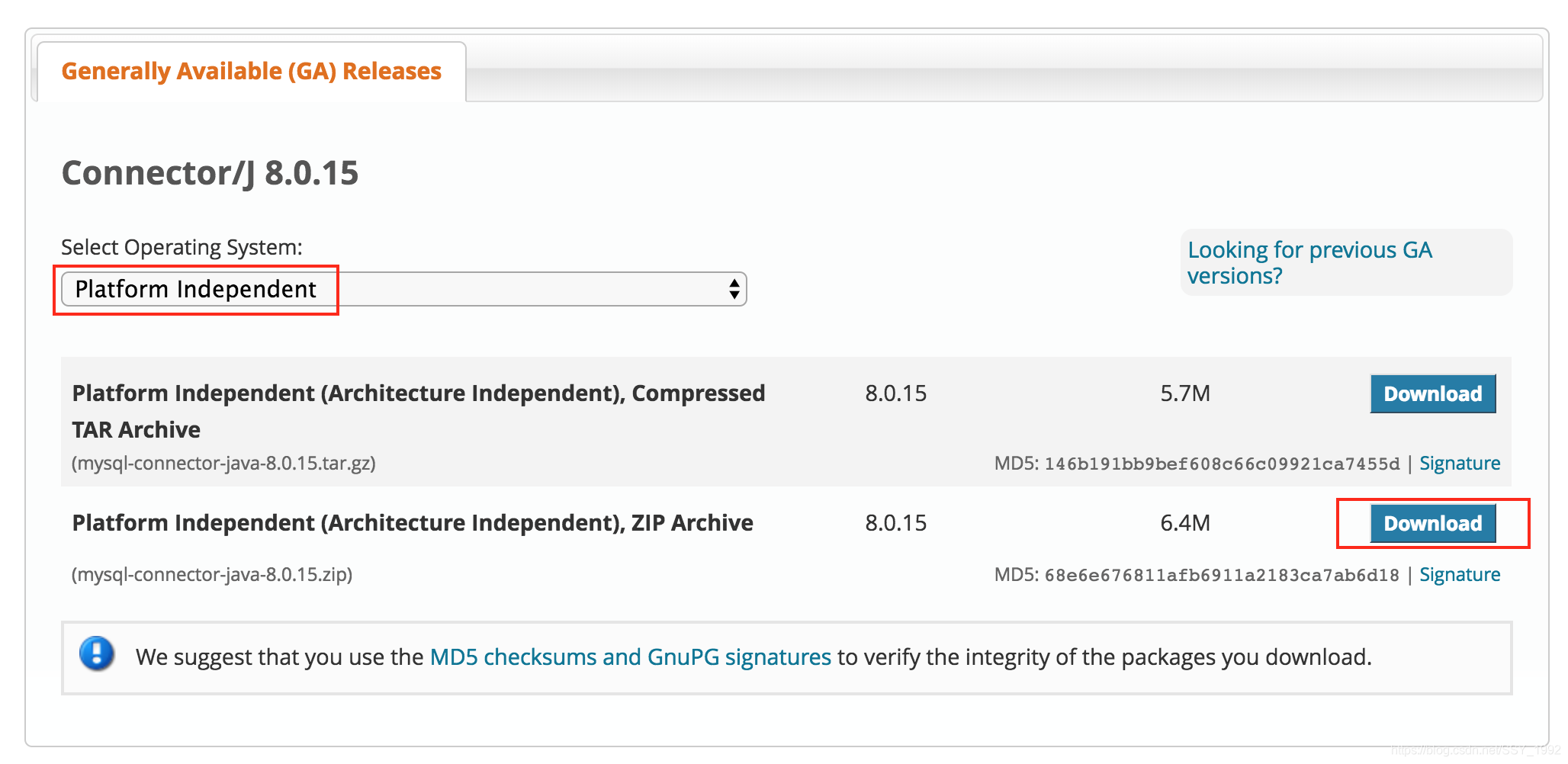
Task: Download the Compressed TAR Archive
Action: [1433, 393]
